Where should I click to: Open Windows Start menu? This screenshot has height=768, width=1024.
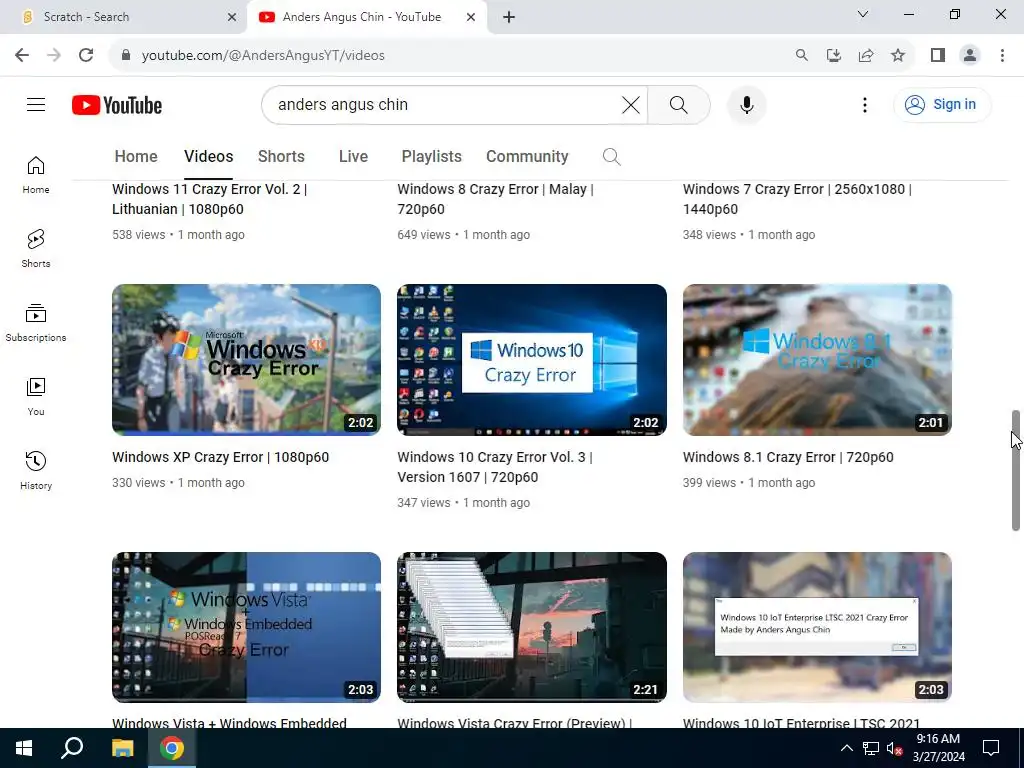[x=24, y=748]
